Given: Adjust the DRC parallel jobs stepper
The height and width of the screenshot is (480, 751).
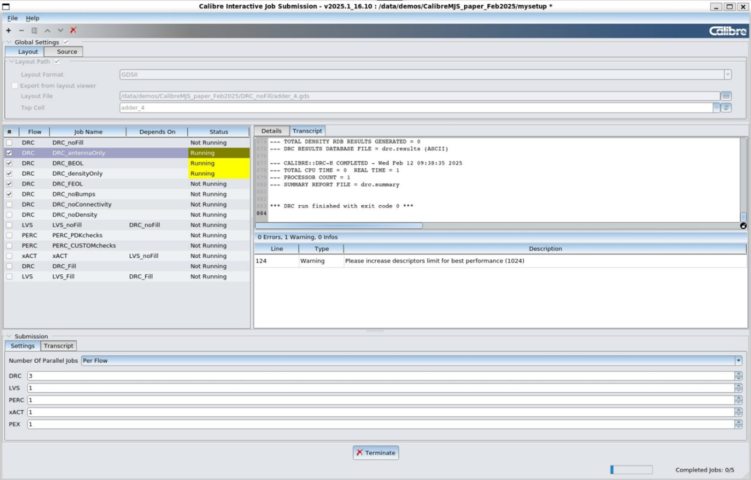Looking at the screenshot, I should click(739, 376).
